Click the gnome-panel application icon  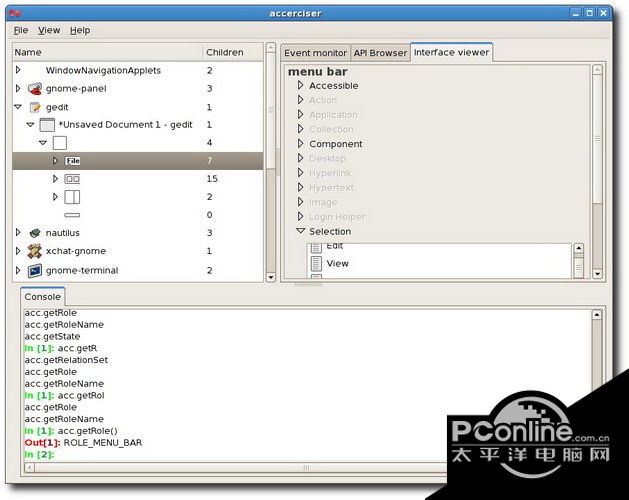pos(34,88)
